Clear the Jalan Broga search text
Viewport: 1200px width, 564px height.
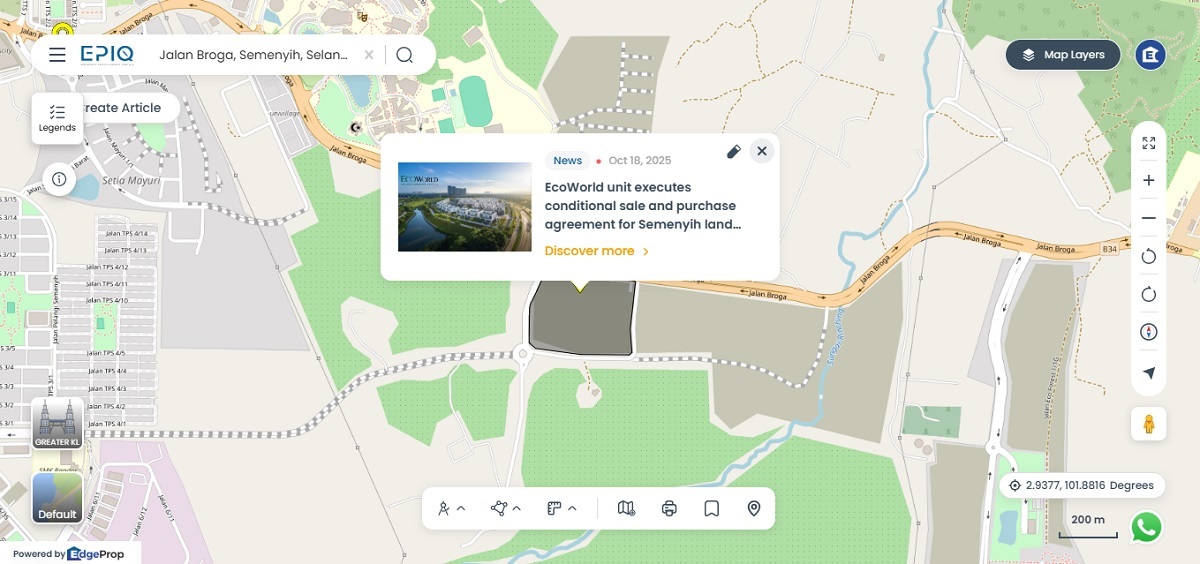pyautogui.click(x=368, y=55)
